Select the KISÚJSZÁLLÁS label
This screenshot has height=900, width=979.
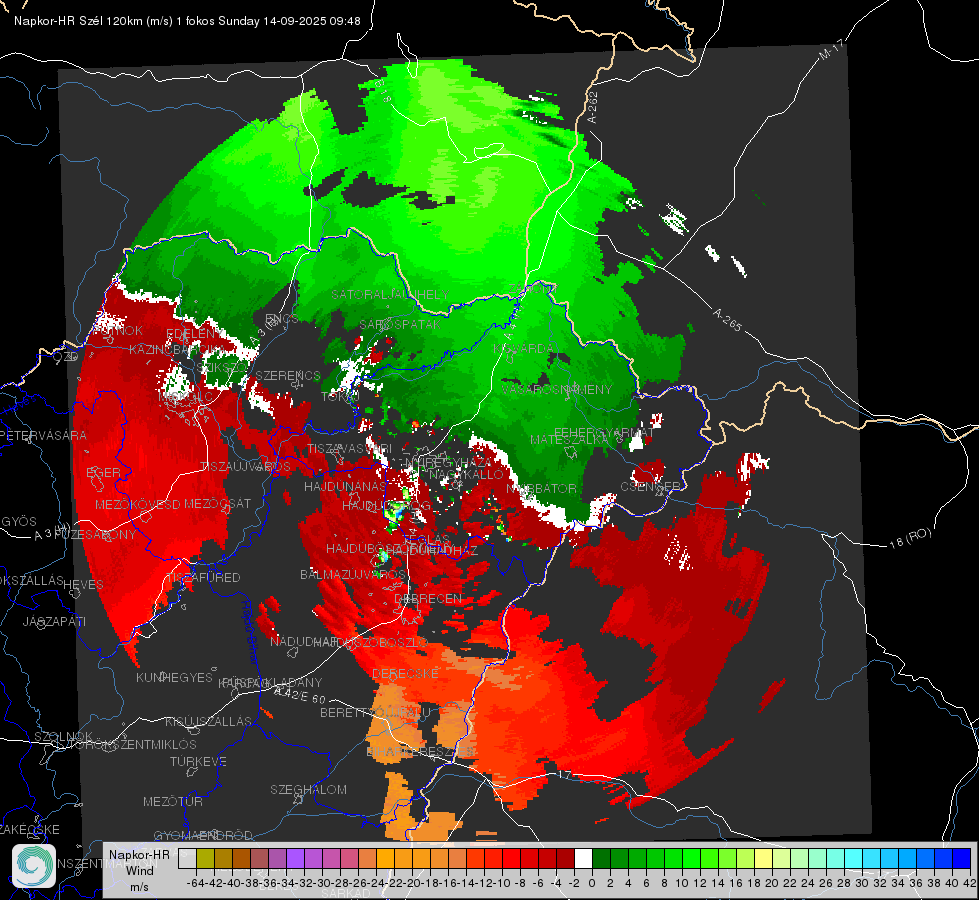click(208, 721)
